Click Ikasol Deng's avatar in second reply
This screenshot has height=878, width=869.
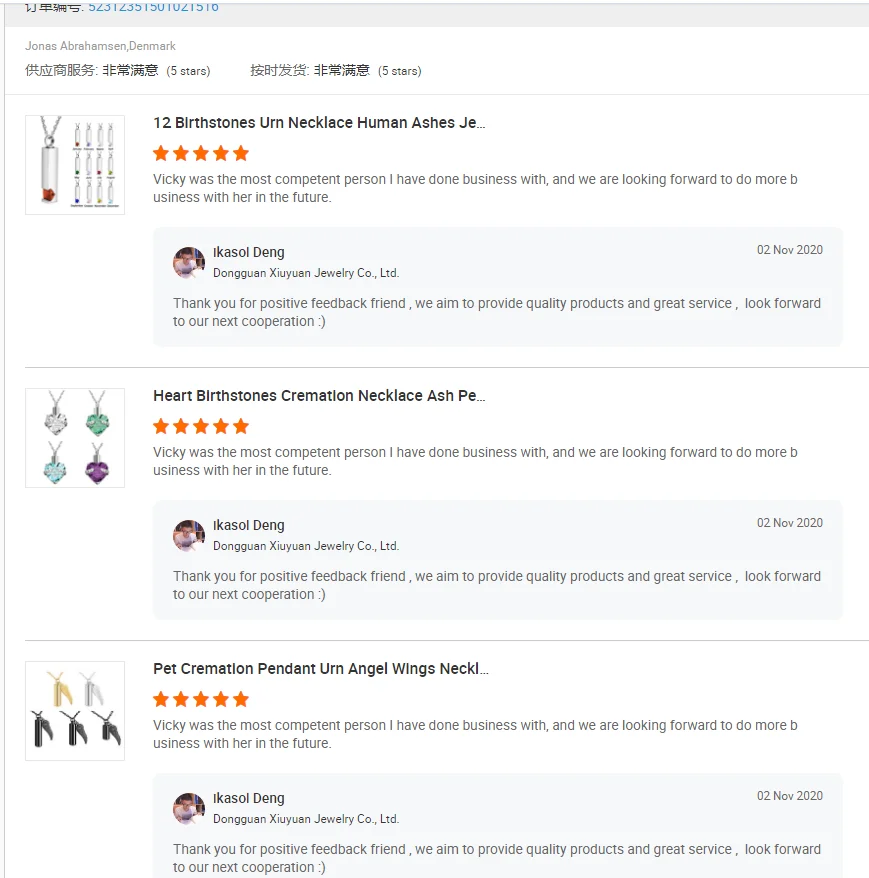tap(189, 536)
